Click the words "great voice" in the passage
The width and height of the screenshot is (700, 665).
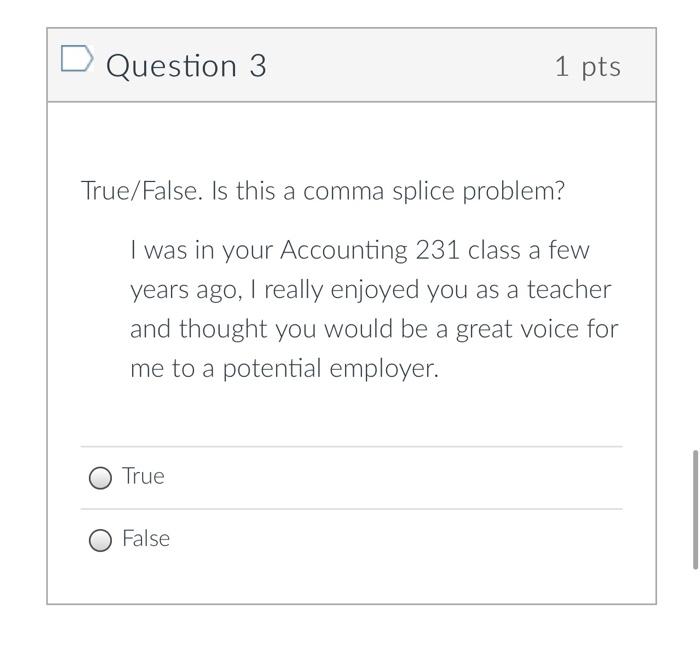(514, 329)
